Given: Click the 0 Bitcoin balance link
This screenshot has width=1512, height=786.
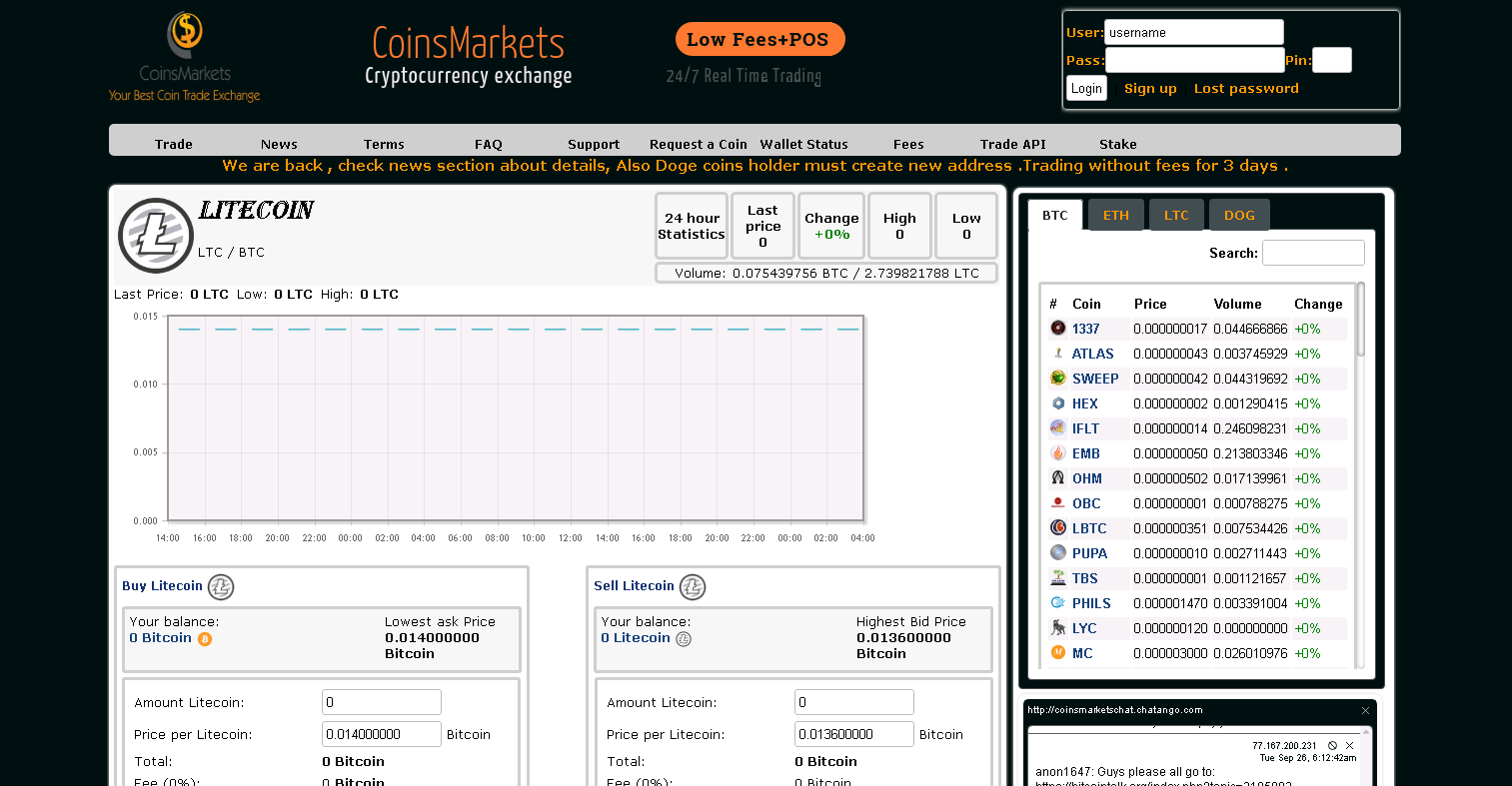Looking at the screenshot, I should pos(160,637).
